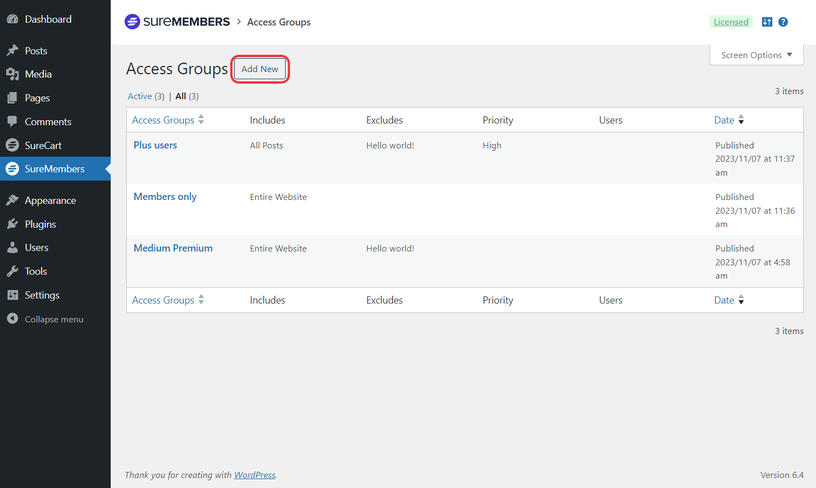Image resolution: width=816 pixels, height=488 pixels.
Task: Click the SureMembers logo in header
Action: tap(177, 22)
